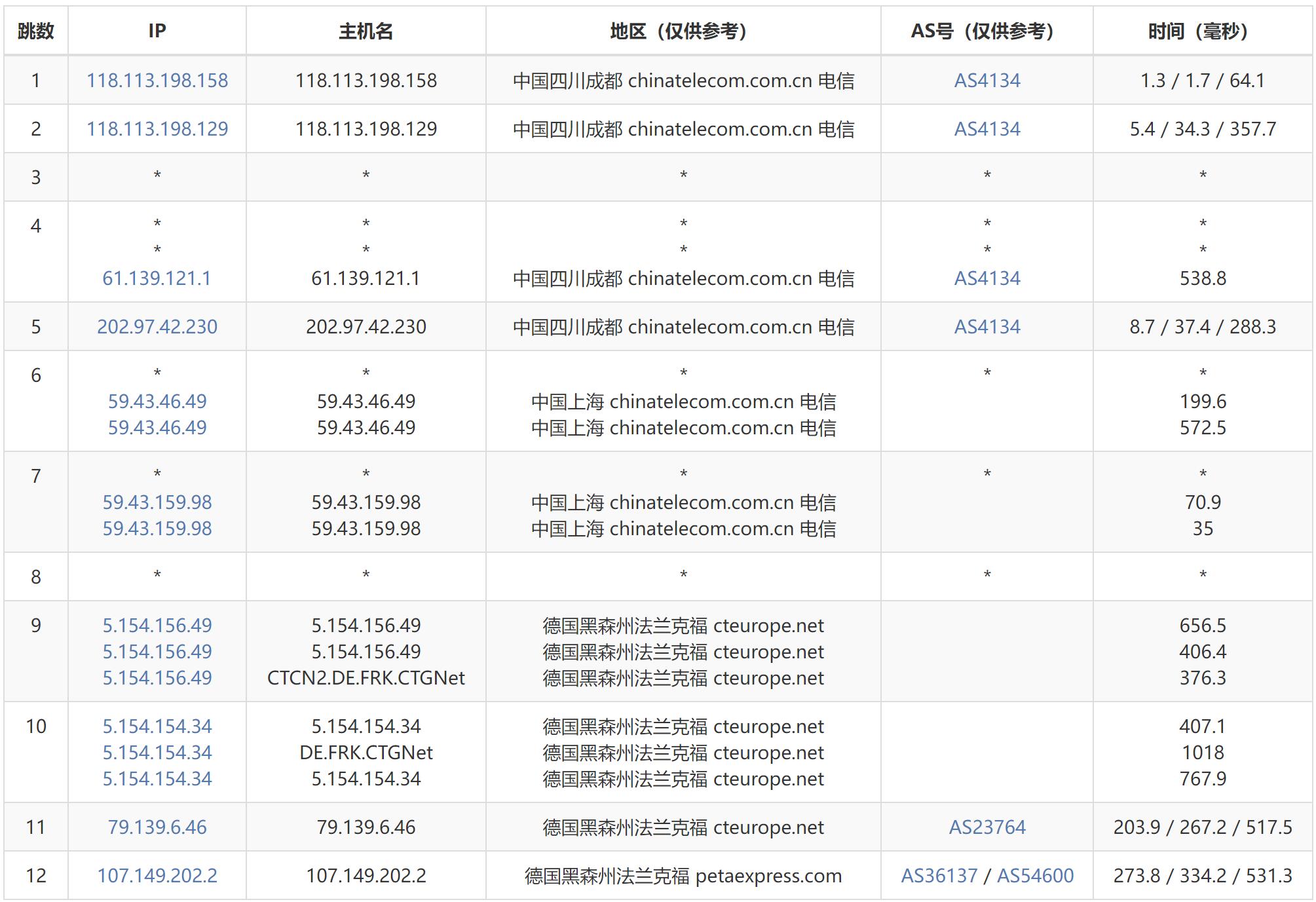
Task: Select the IP column header
Action: pyautogui.click(x=157, y=31)
